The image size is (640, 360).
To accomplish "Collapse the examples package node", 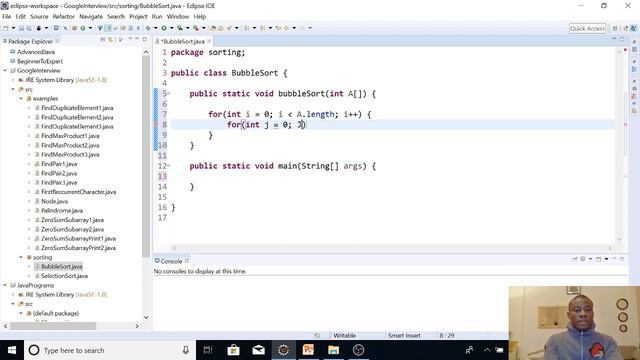I will [21, 98].
